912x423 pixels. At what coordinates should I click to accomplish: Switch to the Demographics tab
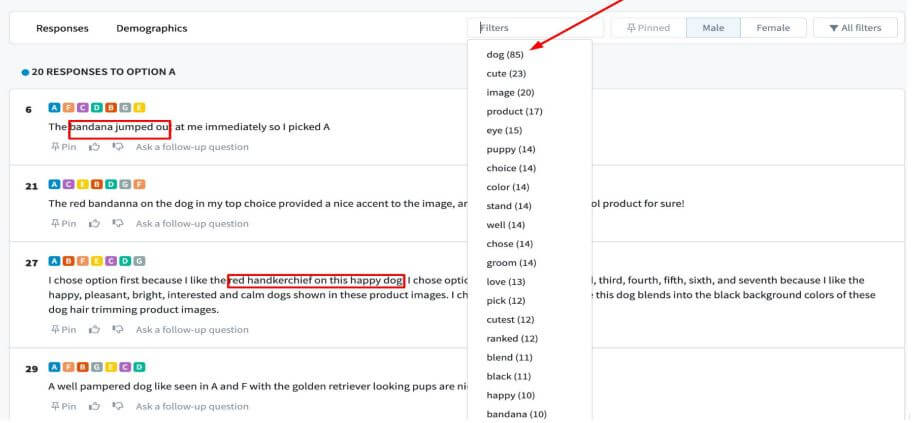point(151,28)
